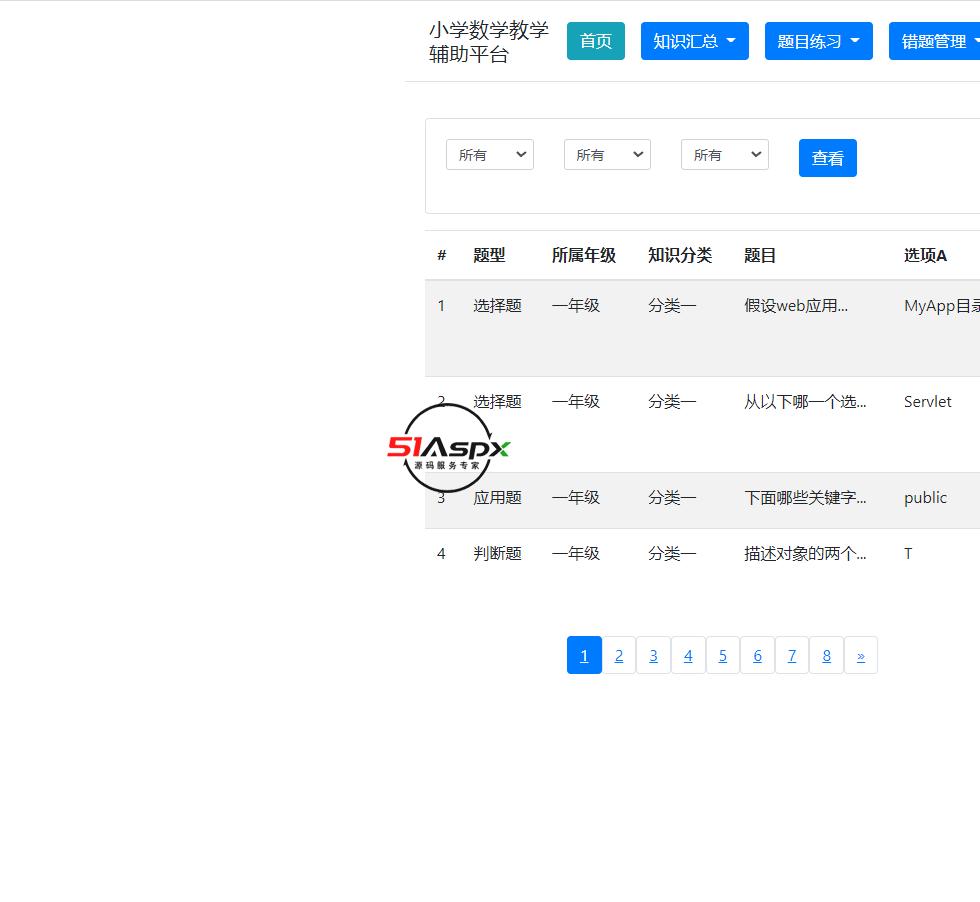
Task: Go to page 2 of results
Action: (x=619, y=655)
